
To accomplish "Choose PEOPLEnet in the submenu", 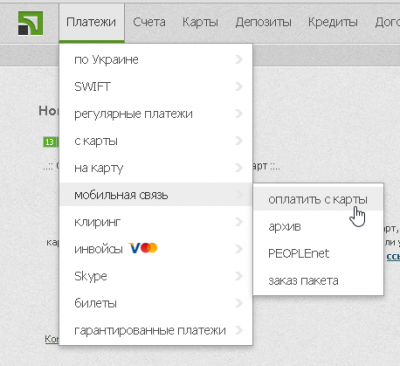I will point(318,254).
